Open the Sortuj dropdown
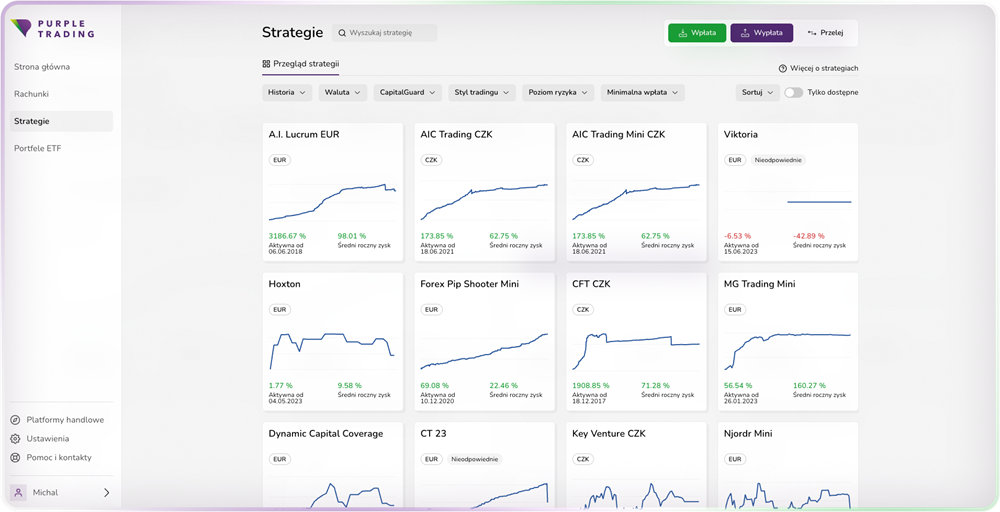The image size is (1000, 512). pyautogui.click(x=758, y=92)
